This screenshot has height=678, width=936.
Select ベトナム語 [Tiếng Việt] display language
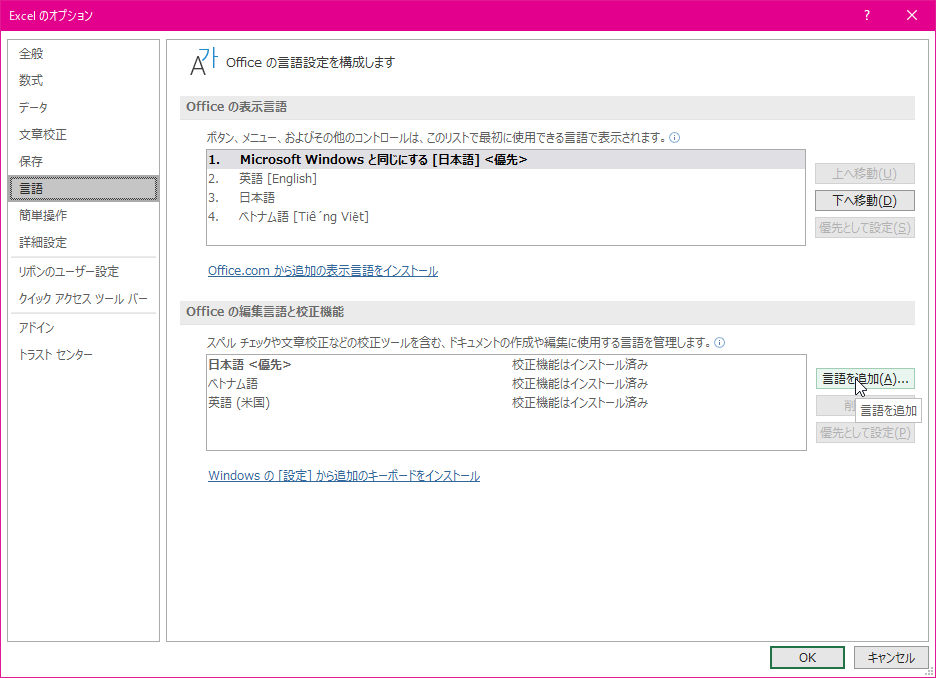[x=506, y=217]
